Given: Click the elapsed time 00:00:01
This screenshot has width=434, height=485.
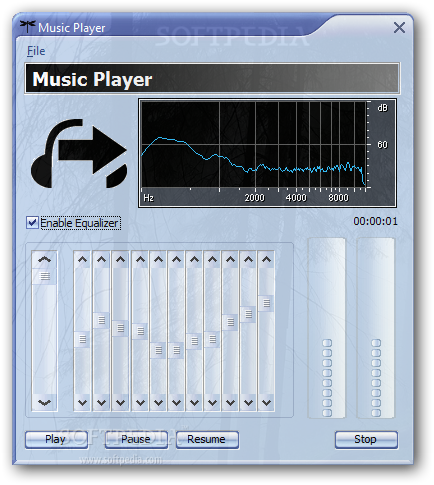Looking at the screenshot, I should pyautogui.click(x=375, y=221).
